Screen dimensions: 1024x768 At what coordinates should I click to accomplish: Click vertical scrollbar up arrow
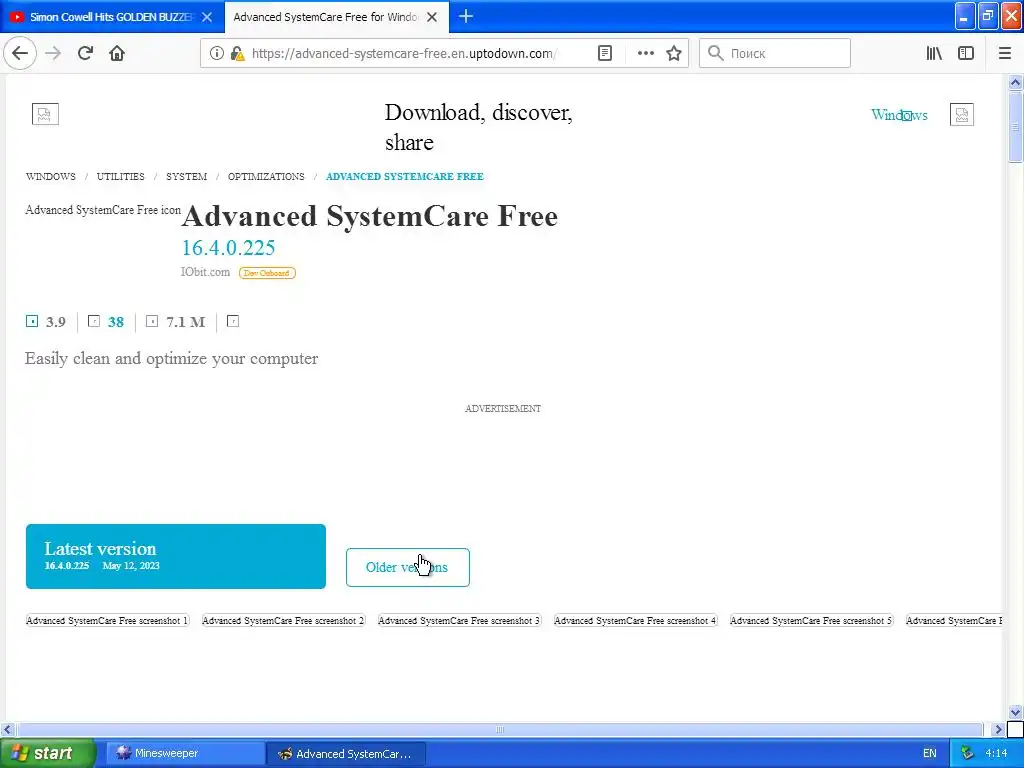click(x=1015, y=82)
